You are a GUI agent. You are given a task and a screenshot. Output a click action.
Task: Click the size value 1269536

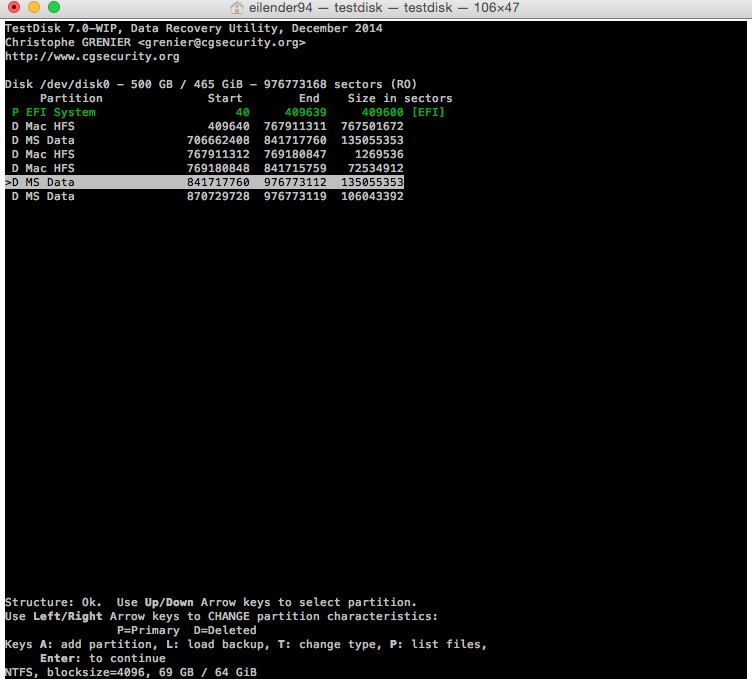coord(379,154)
